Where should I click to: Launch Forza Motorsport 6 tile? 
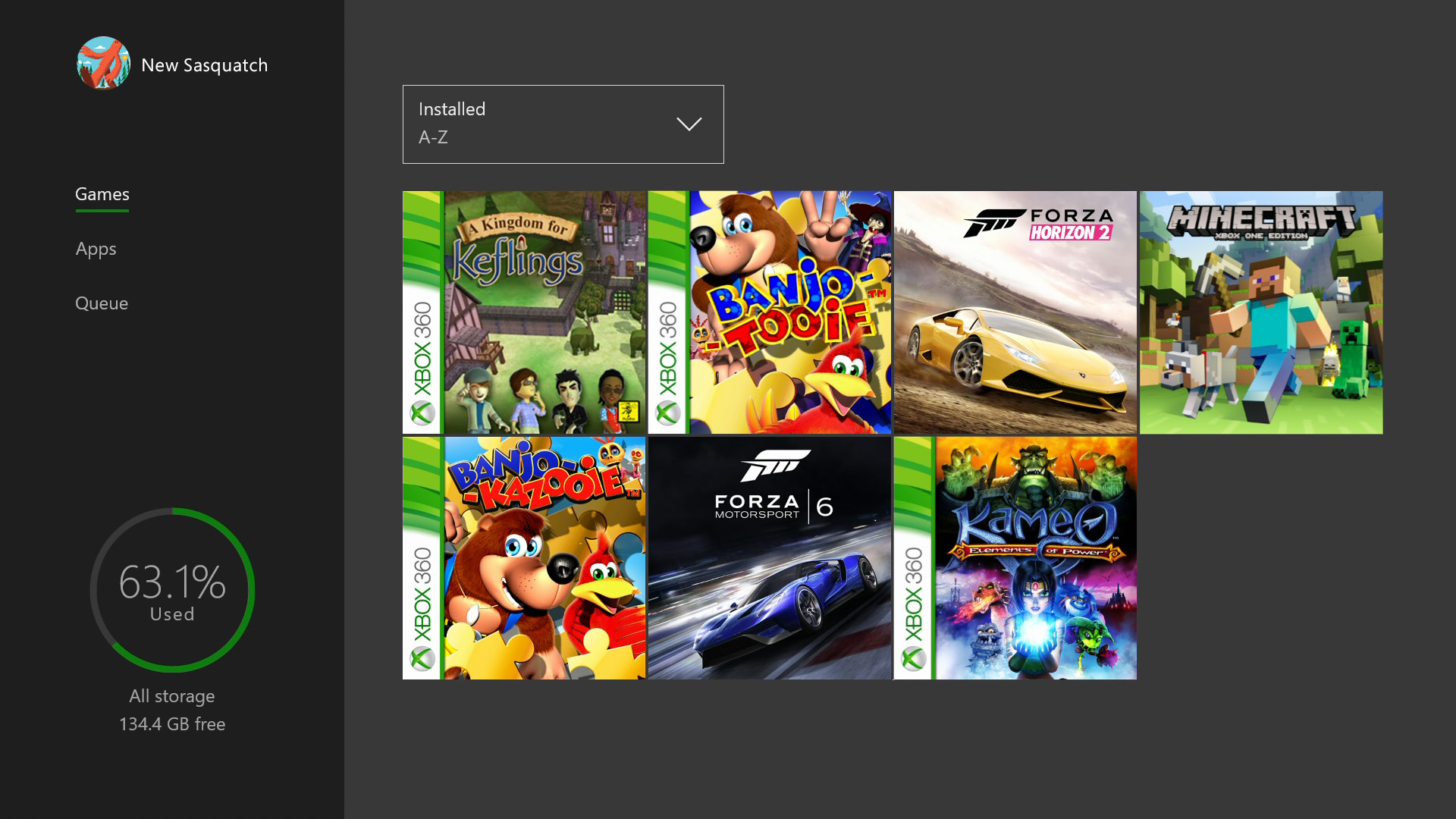(x=769, y=558)
